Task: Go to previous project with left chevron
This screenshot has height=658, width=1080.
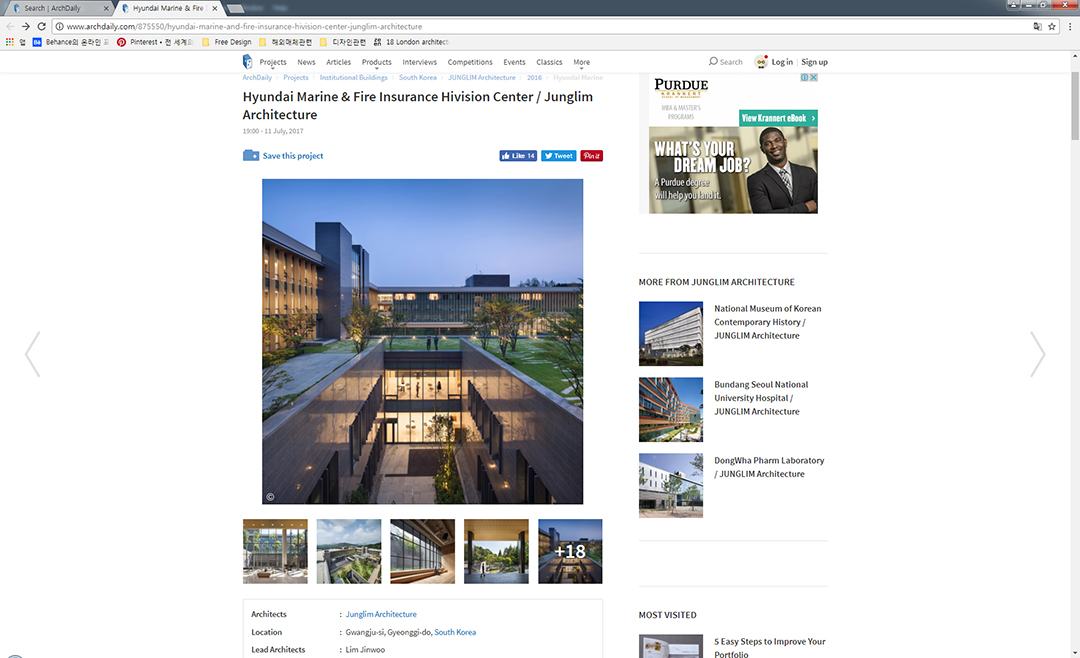Action: pos(32,354)
